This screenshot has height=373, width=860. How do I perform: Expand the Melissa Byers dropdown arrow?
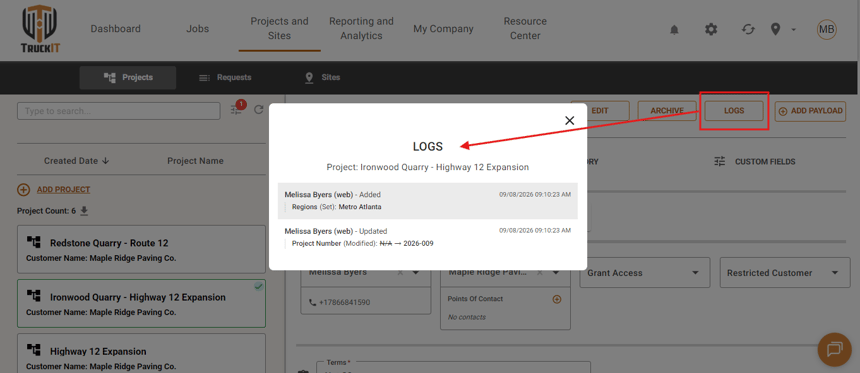tap(416, 273)
